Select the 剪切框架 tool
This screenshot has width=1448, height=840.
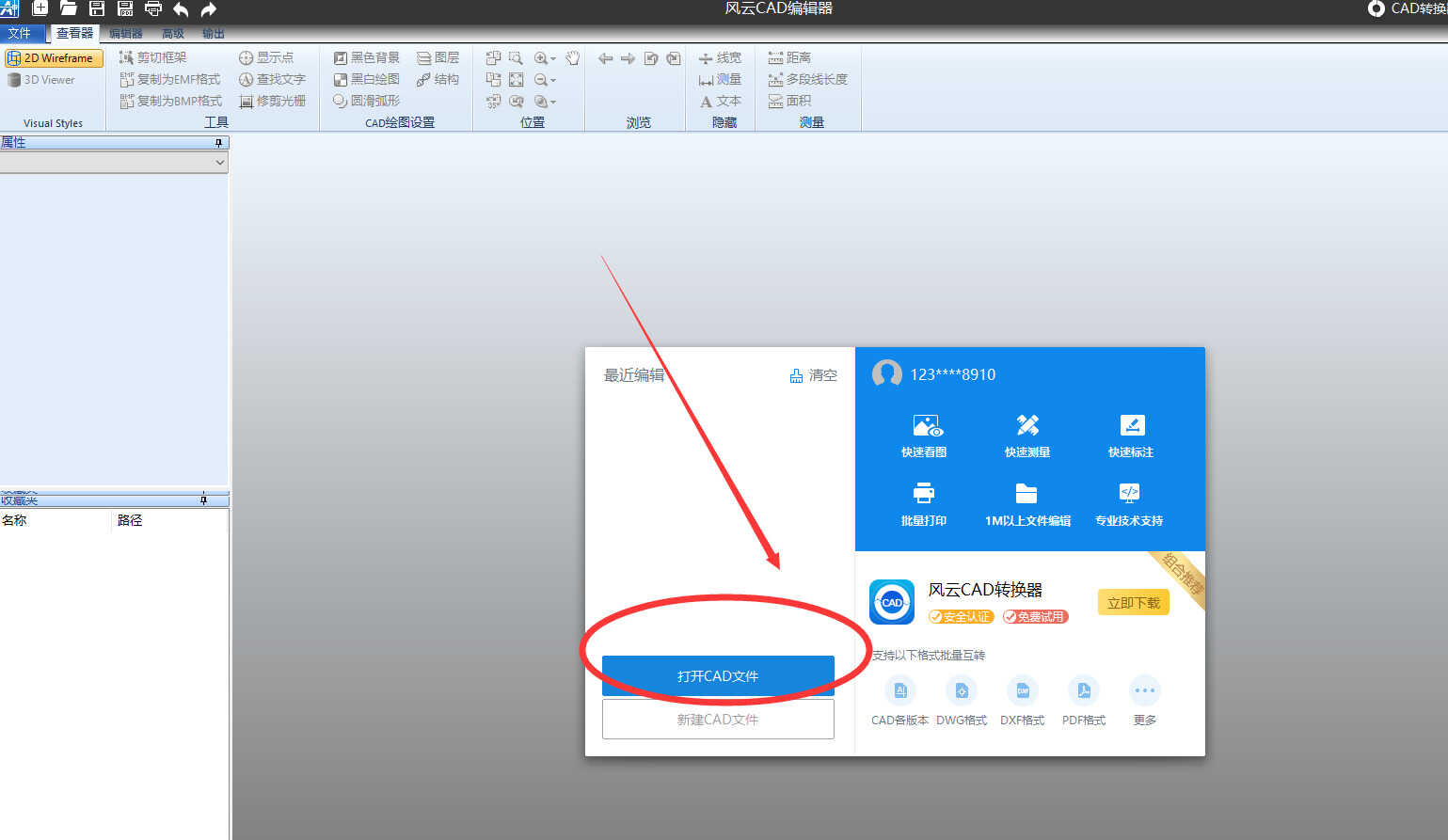tap(153, 57)
